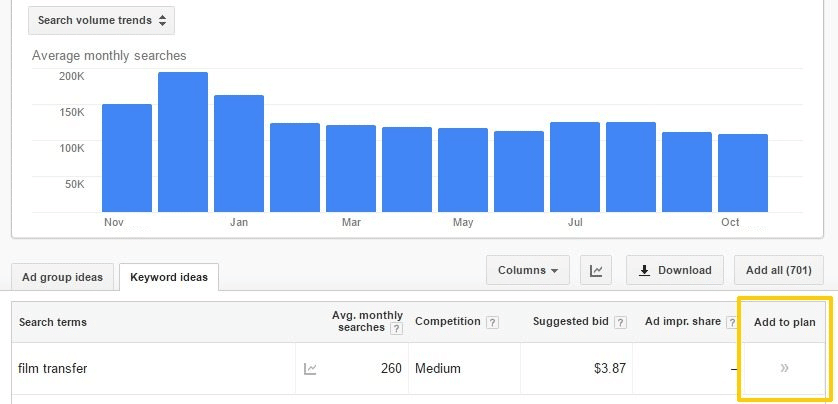Show trend chart icon for film transfer
838x404 pixels.
[x=311, y=369]
